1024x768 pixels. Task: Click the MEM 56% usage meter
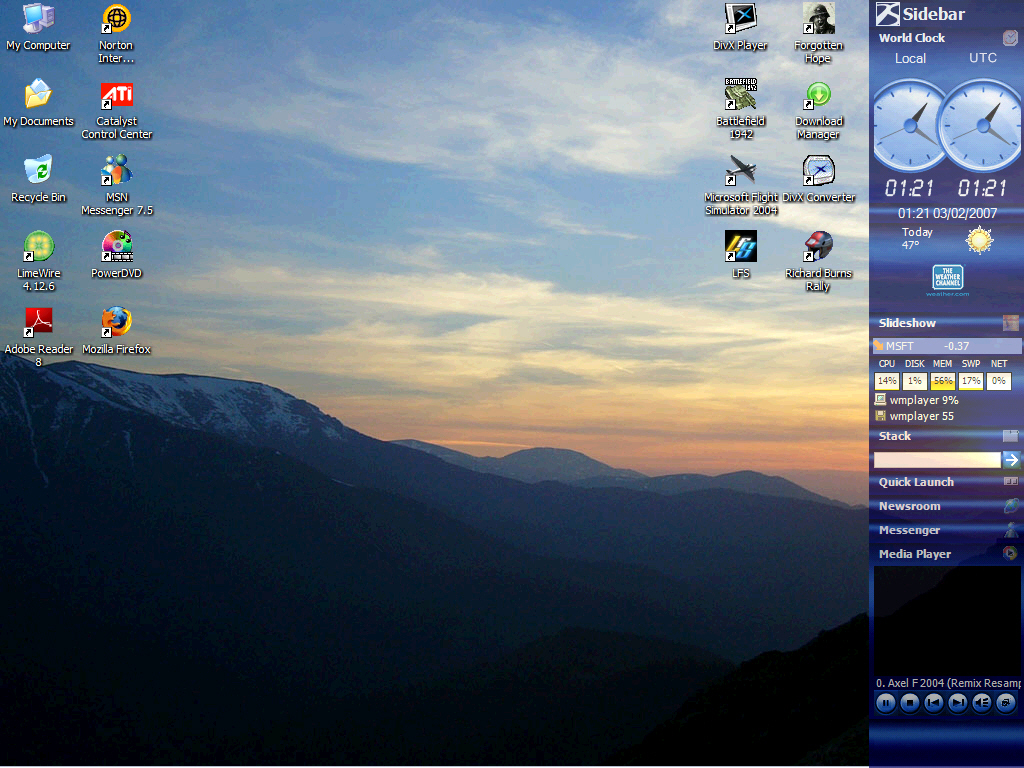tap(943, 381)
